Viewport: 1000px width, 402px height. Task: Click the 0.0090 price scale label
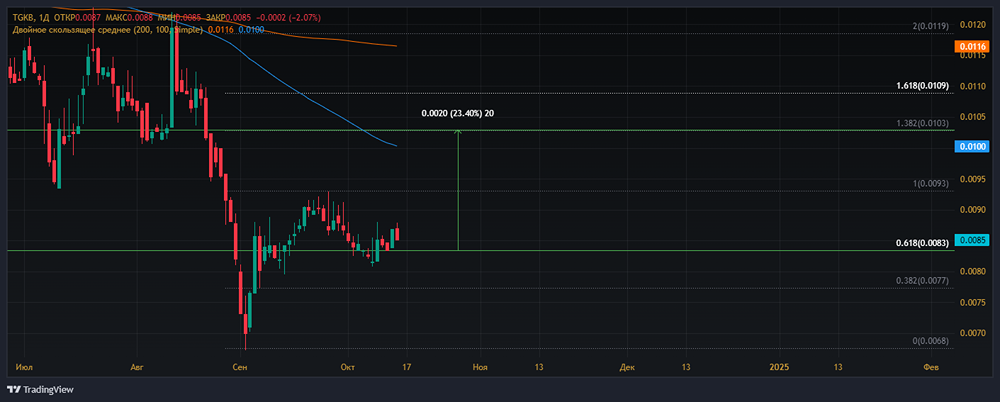point(971,209)
